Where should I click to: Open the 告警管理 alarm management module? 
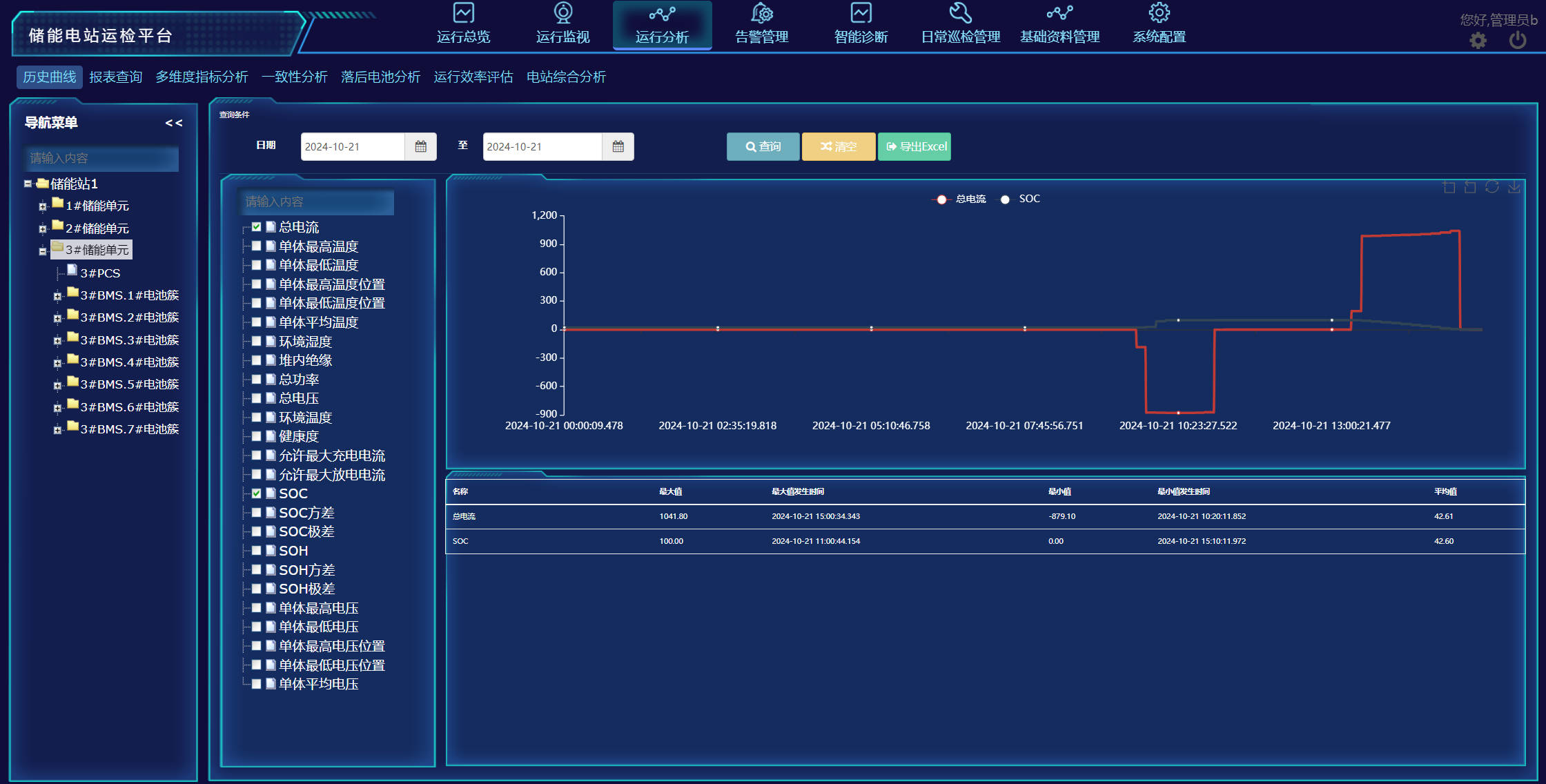pyautogui.click(x=763, y=24)
